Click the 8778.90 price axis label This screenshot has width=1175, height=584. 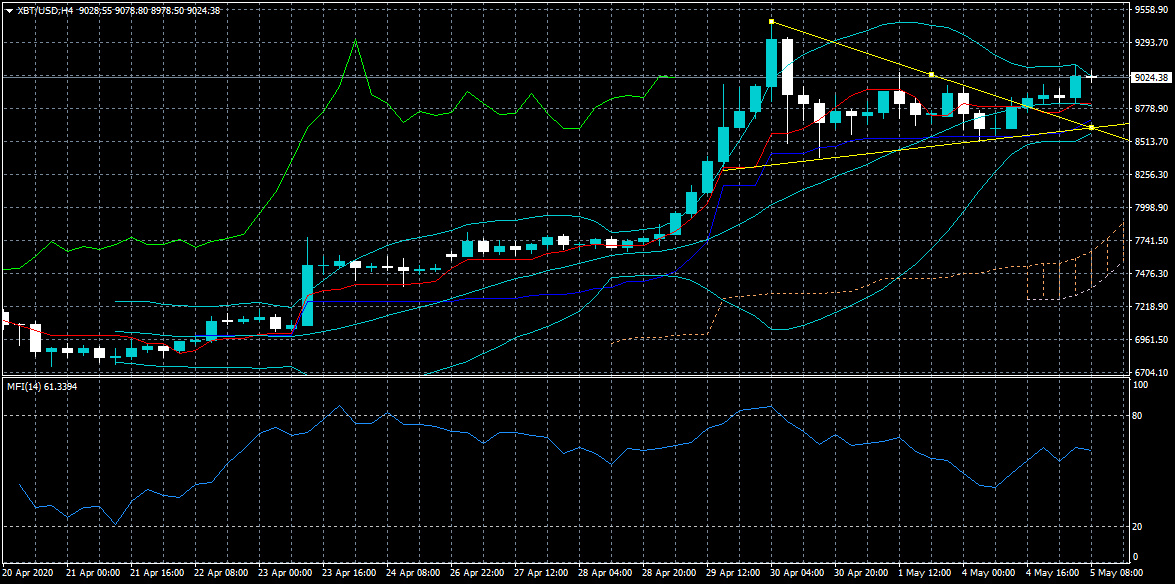point(1153,109)
